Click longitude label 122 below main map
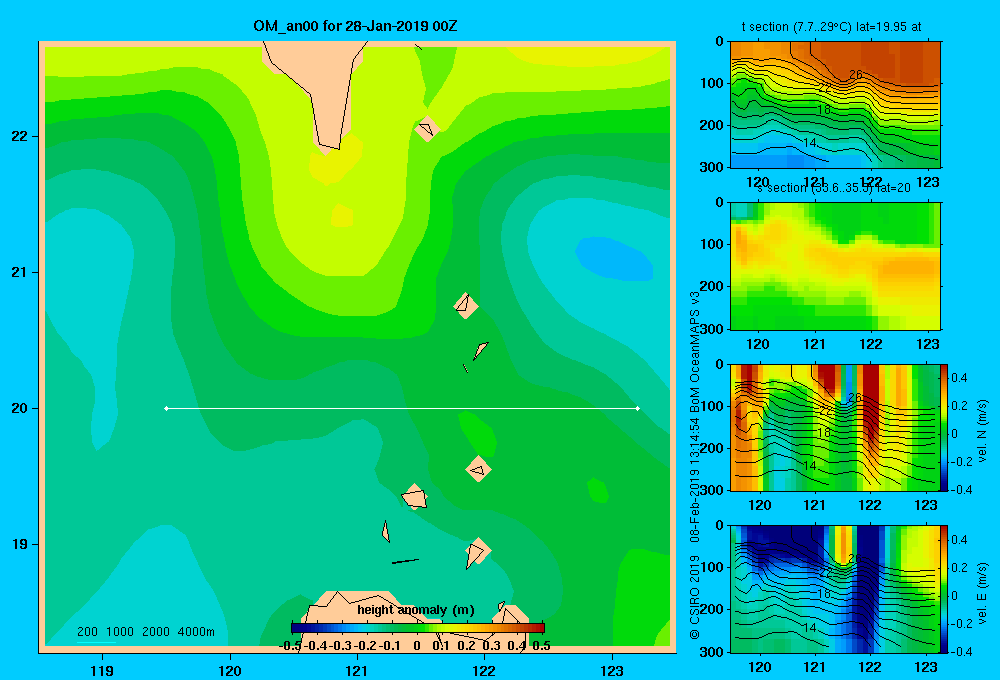The image size is (1000, 680). click(484, 670)
